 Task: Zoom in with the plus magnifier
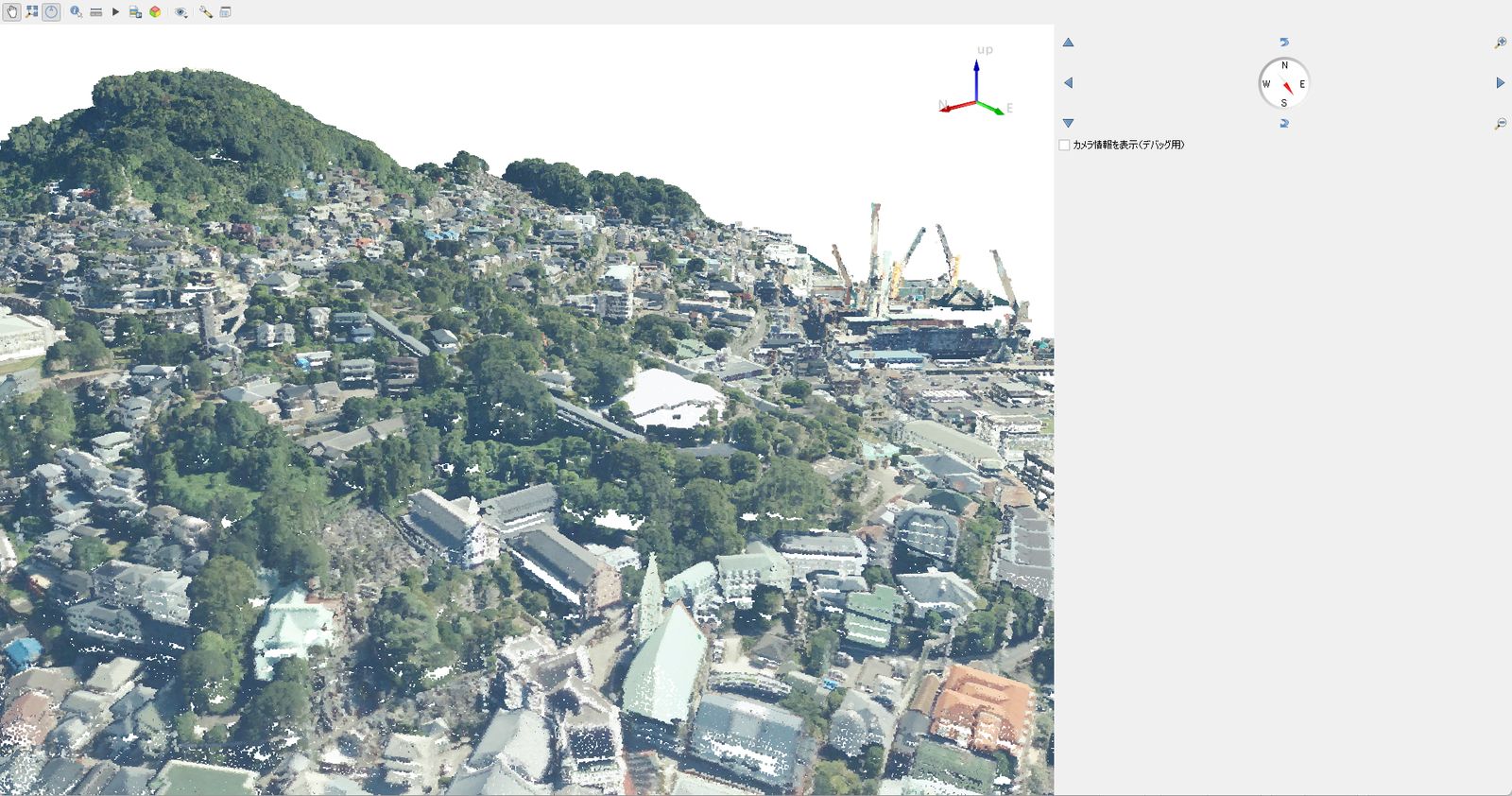(1500, 43)
